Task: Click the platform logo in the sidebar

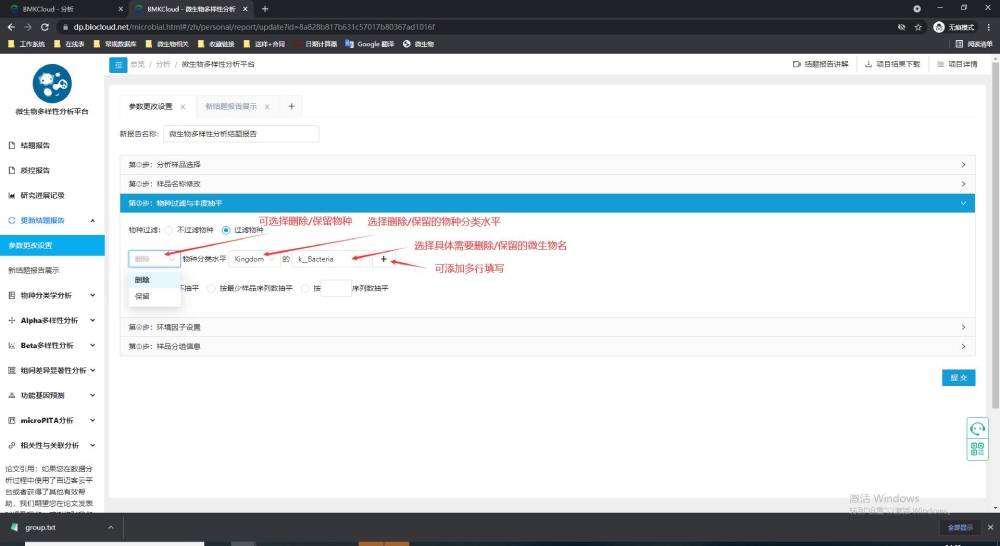Action: 52,83
